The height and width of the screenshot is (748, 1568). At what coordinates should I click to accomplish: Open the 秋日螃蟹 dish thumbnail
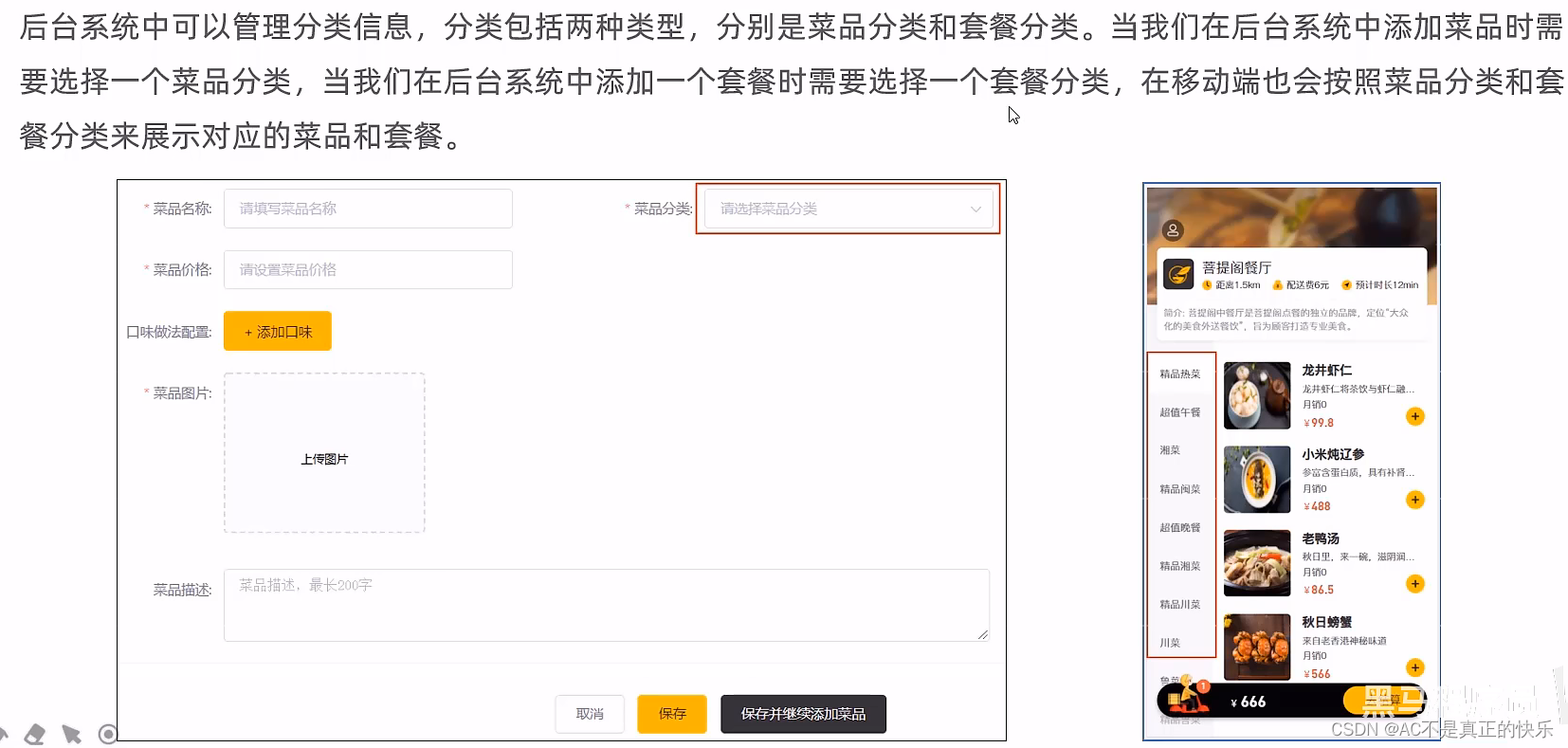click(1257, 648)
